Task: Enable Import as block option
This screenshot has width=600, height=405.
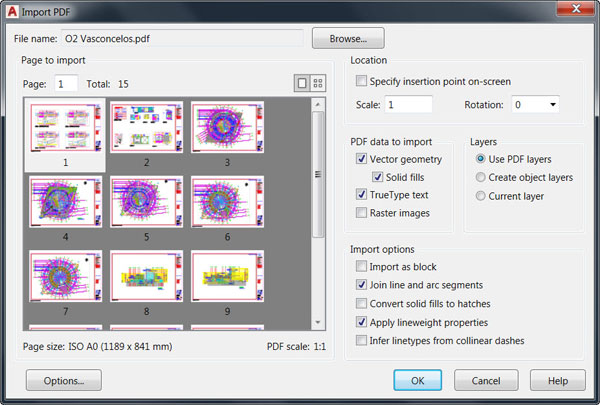Action: (x=361, y=267)
